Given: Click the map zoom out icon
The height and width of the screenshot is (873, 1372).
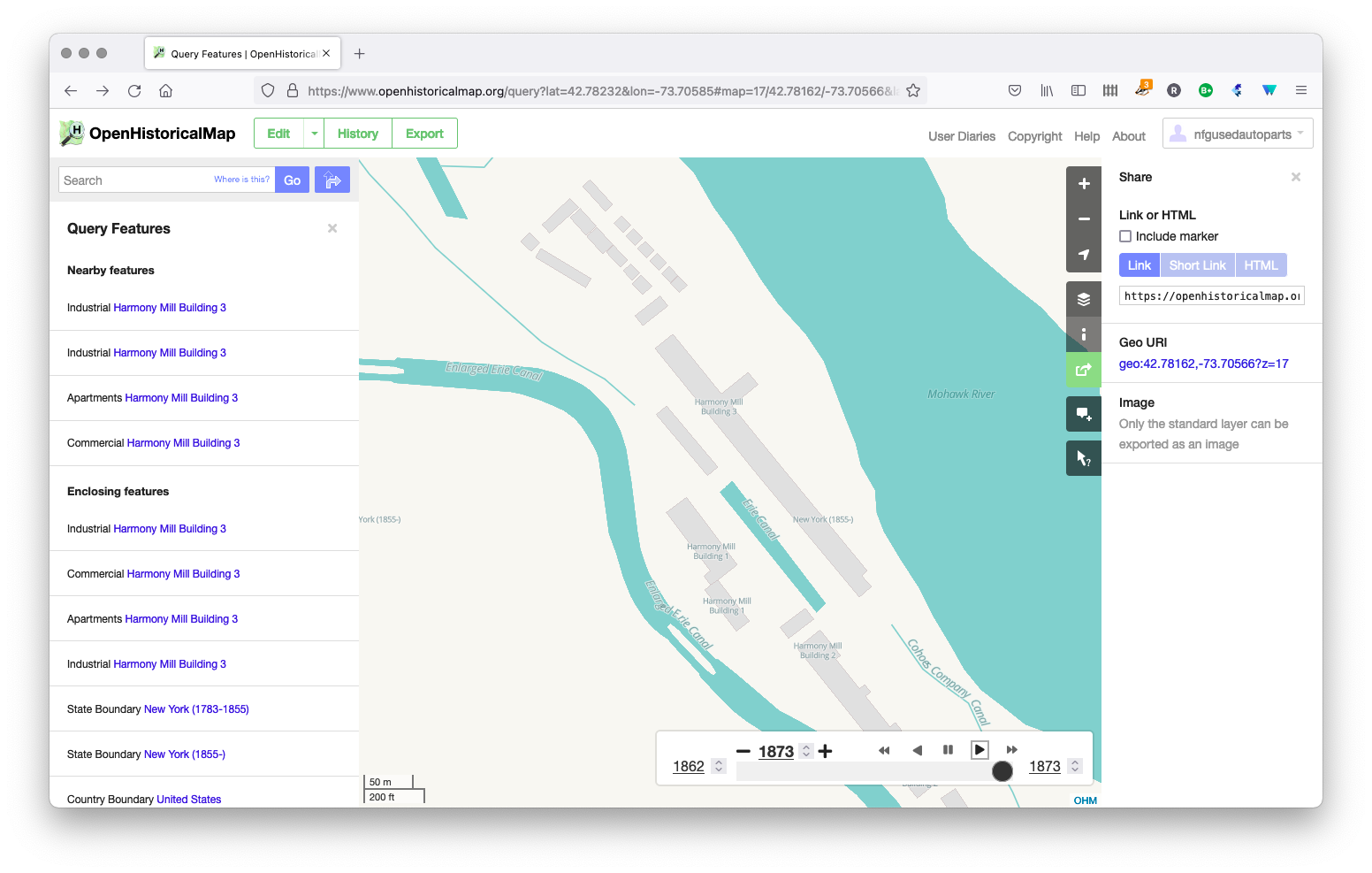Looking at the screenshot, I should click(x=1083, y=218).
